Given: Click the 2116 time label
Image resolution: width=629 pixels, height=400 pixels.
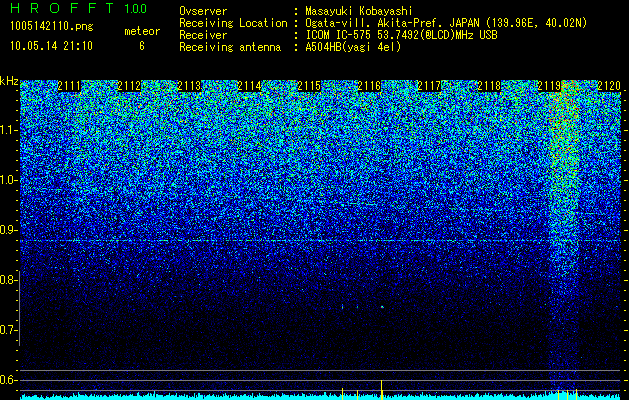Looking at the screenshot, I should tap(369, 86).
